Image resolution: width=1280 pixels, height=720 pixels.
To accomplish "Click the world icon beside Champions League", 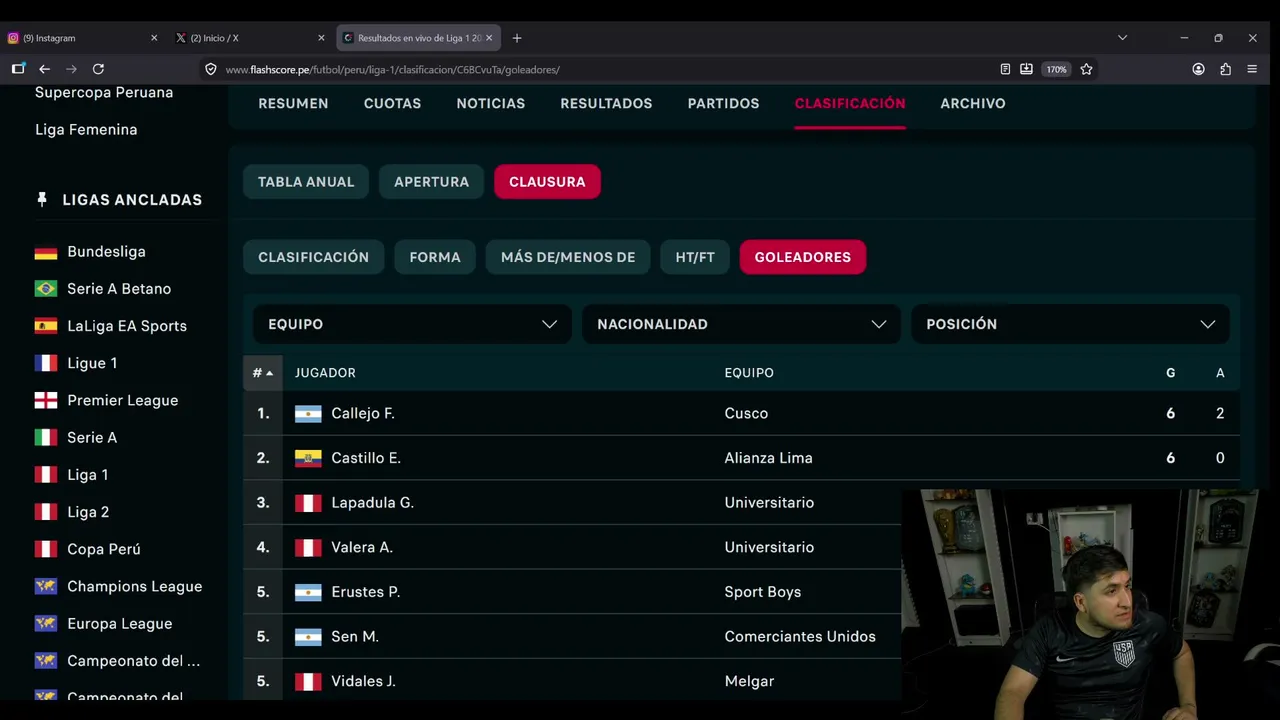I will (x=46, y=586).
